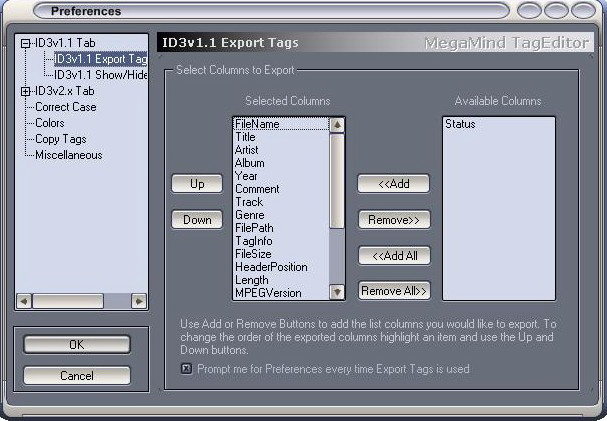Click the Down button
This screenshot has height=421, width=607.
(x=197, y=219)
